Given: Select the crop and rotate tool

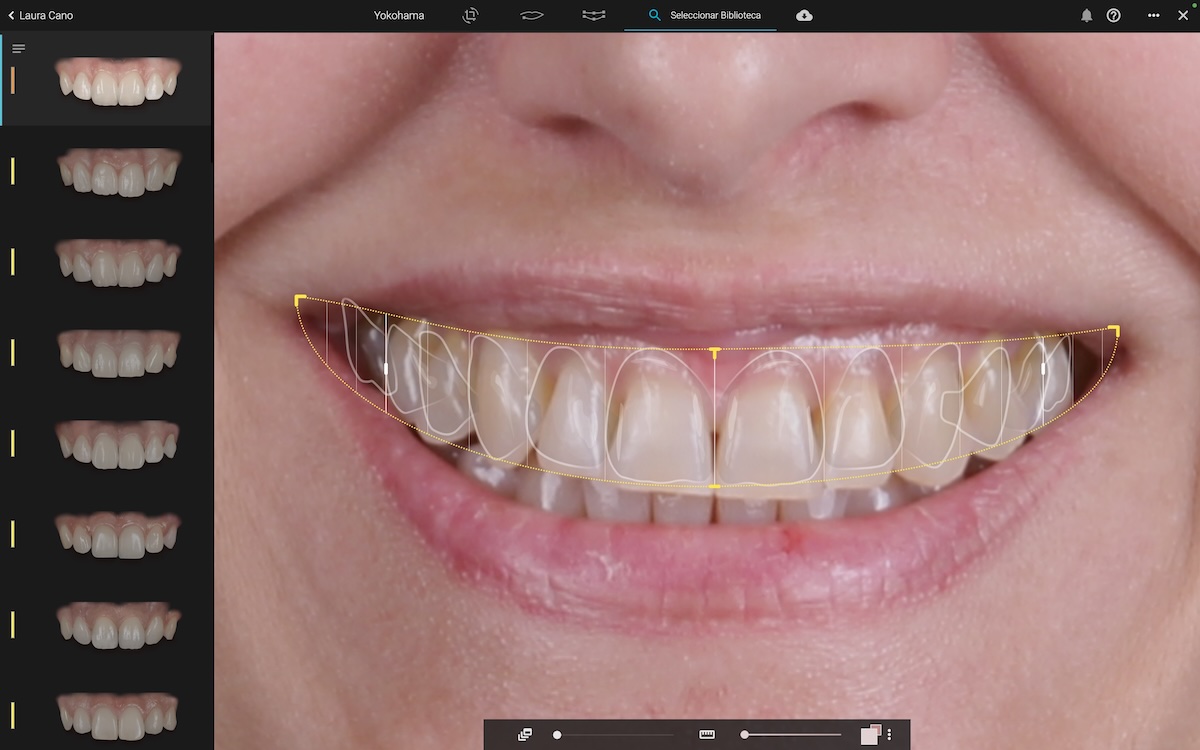Looking at the screenshot, I should tap(470, 15).
